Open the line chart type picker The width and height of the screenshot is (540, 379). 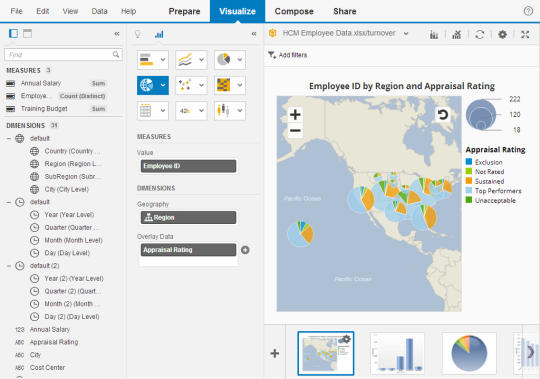pyautogui.click(x=191, y=60)
